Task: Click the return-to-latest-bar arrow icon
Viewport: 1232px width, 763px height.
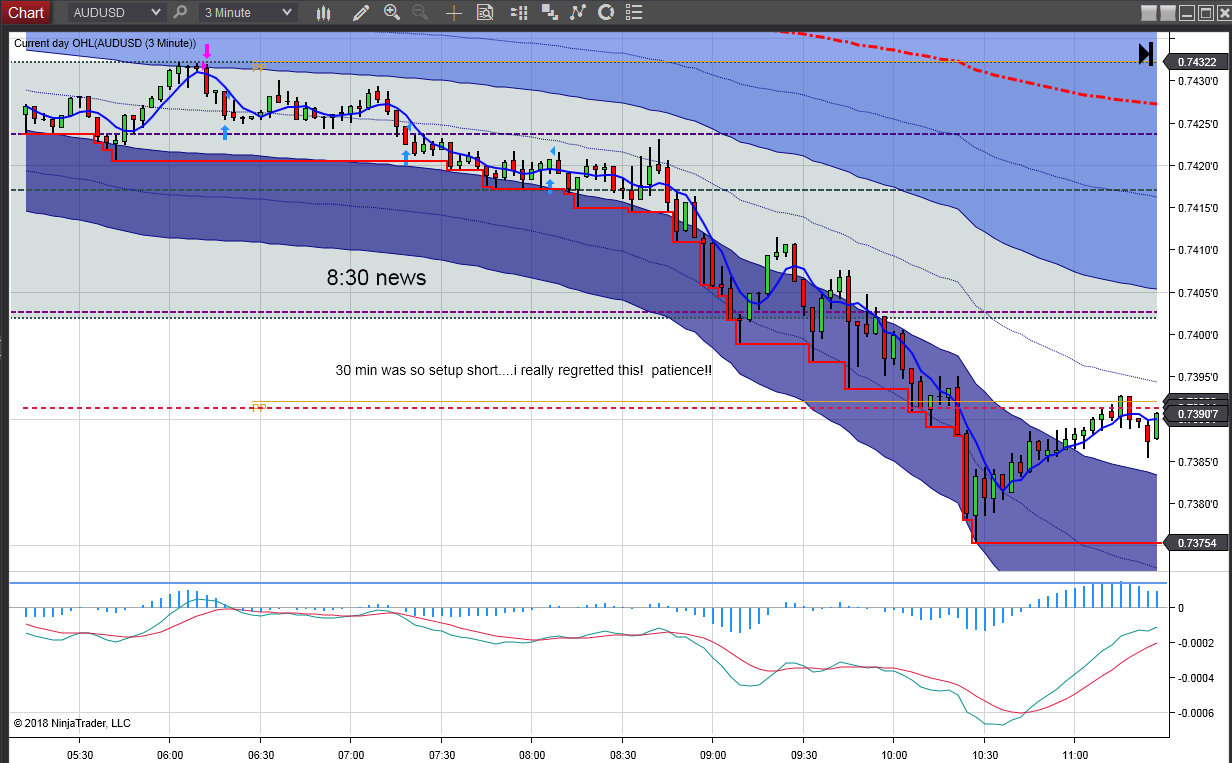Action: coord(1146,54)
